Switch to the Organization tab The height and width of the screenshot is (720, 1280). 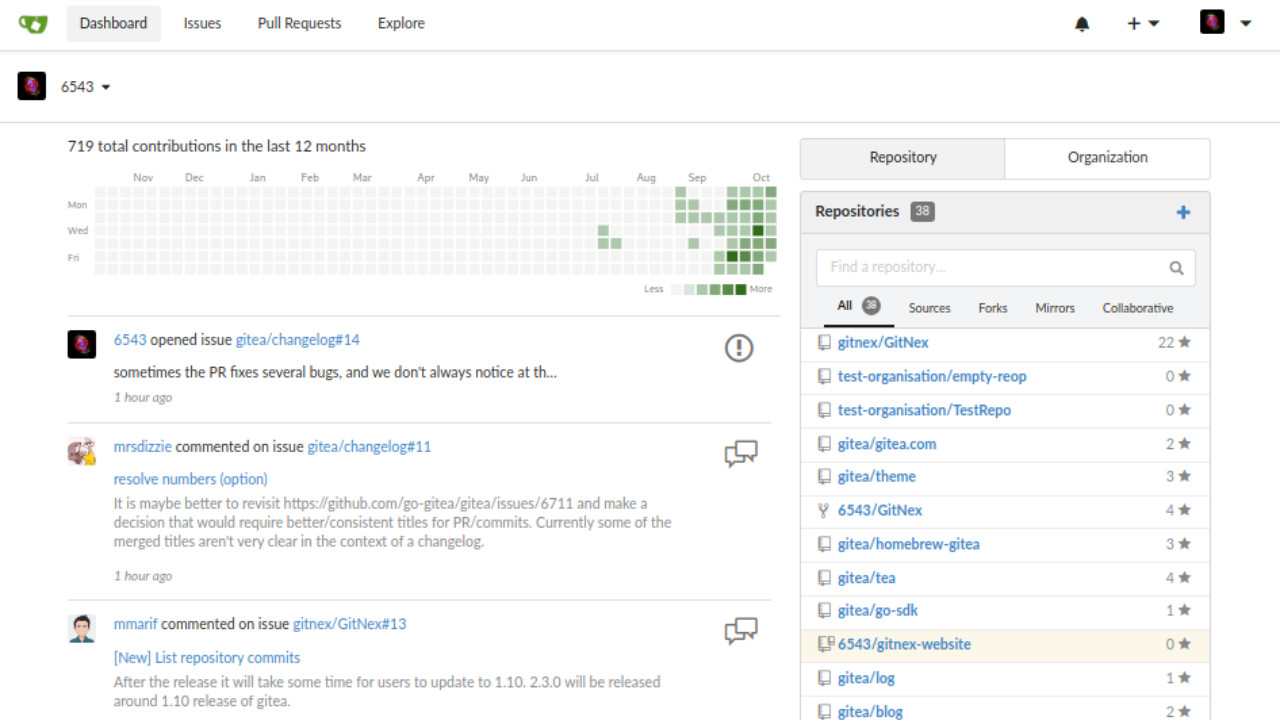[x=1107, y=157]
